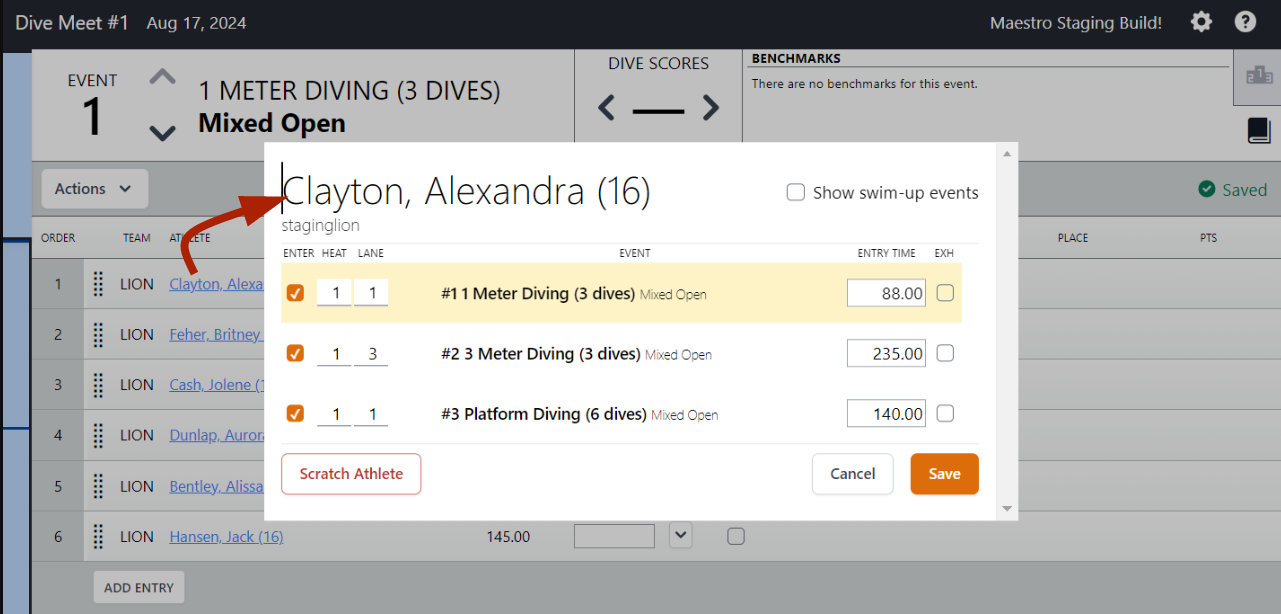Grab drag handle for order row 5
1281x614 pixels.
pyautogui.click(x=98, y=486)
